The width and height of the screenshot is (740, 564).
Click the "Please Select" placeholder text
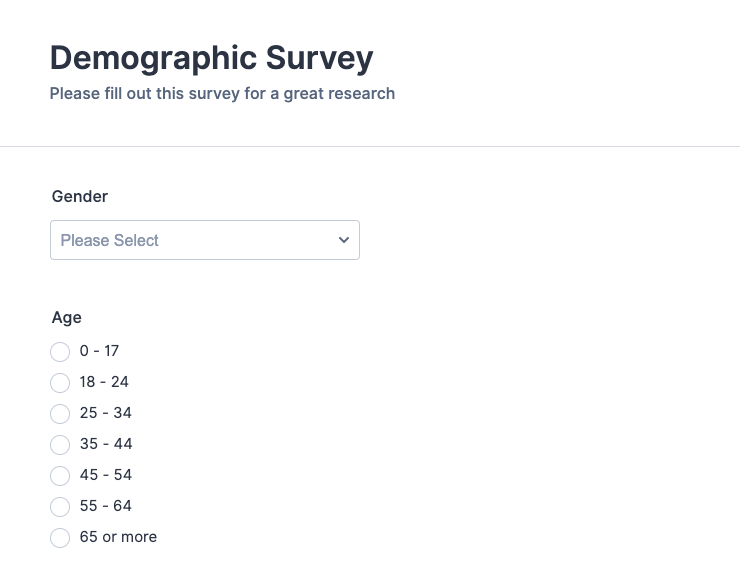pyautogui.click(x=110, y=240)
